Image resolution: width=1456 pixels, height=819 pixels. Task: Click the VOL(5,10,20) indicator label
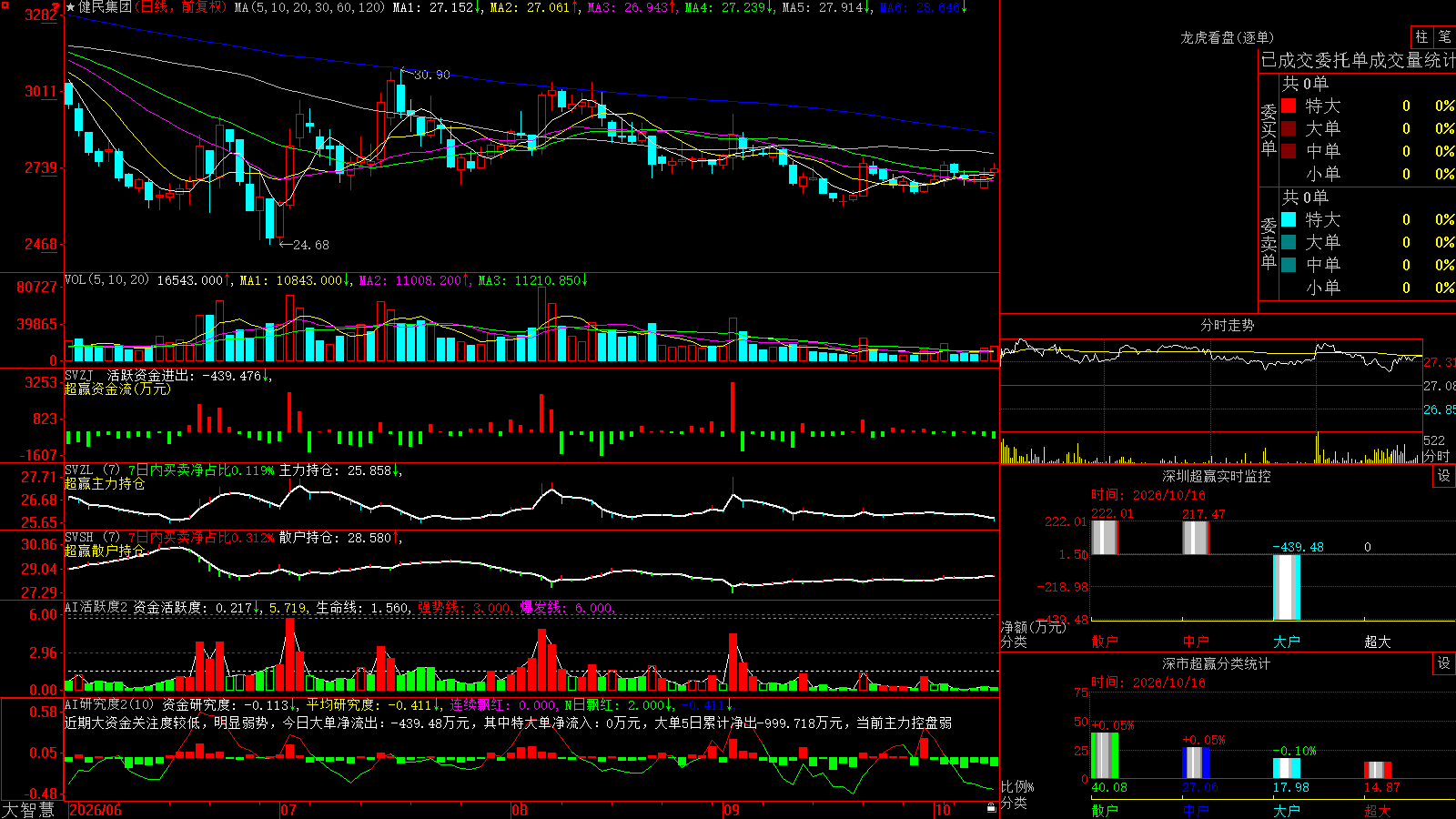(x=106, y=280)
